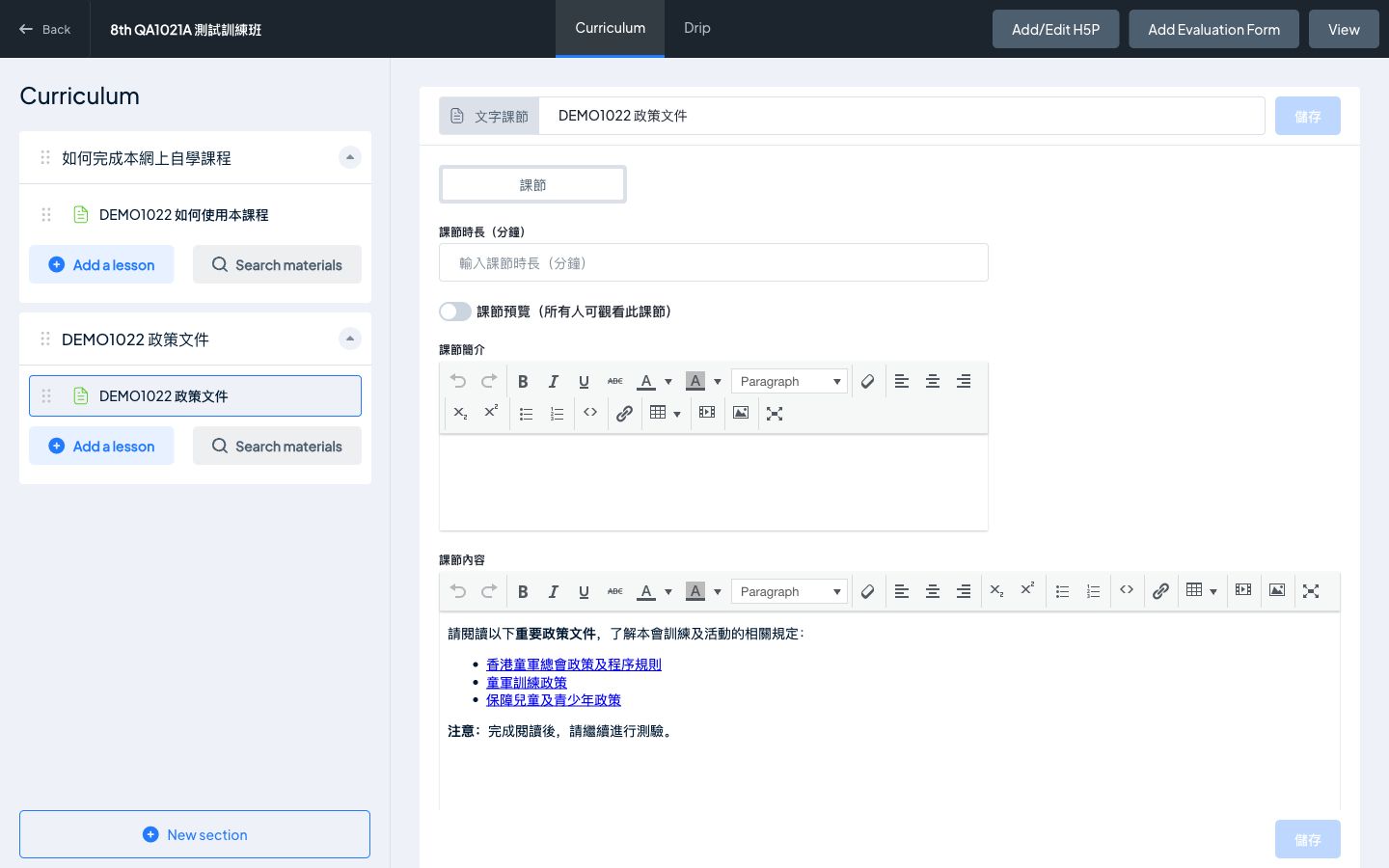Collapse the DEMO1022 政策文件 section
This screenshot has height=868, width=1389.
350,339
